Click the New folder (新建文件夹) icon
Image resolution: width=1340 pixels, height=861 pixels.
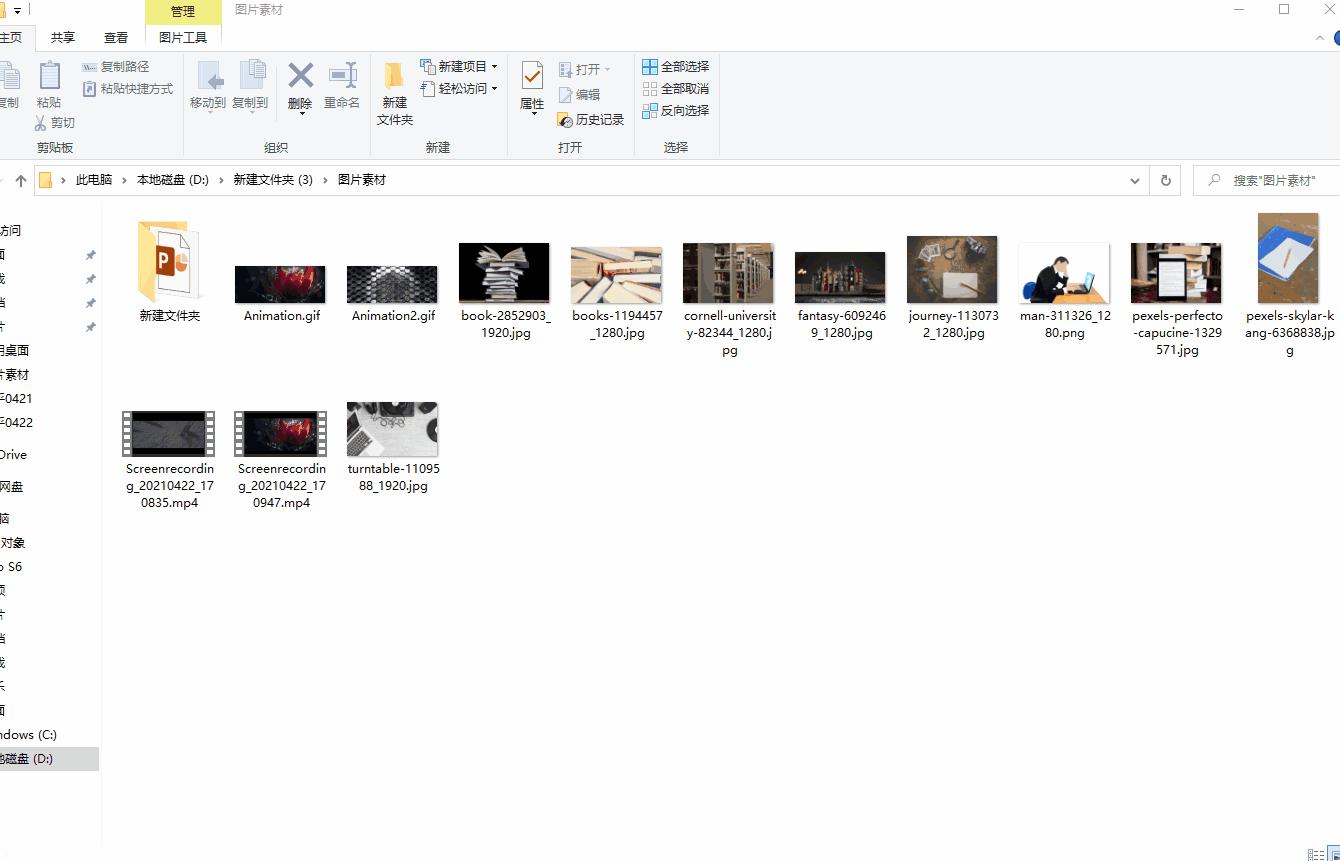[x=394, y=76]
